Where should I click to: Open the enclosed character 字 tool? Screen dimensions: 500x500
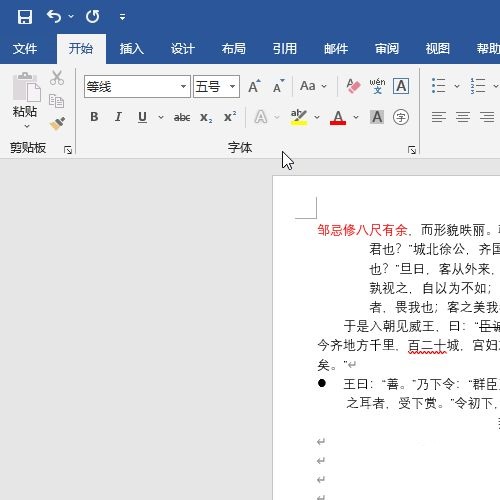pyautogui.click(x=401, y=117)
